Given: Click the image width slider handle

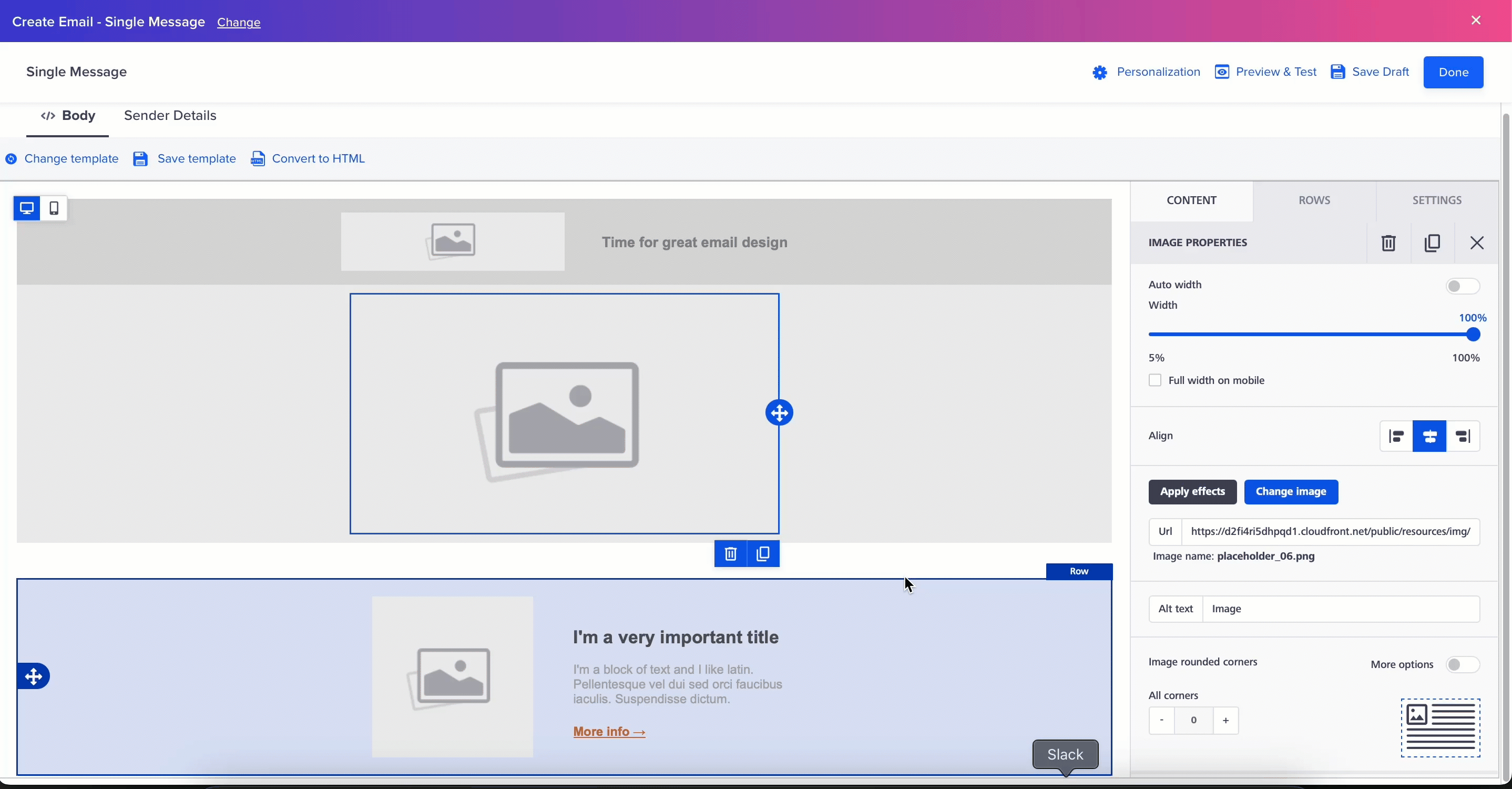Looking at the screenshot, I should pos(1473,335).
